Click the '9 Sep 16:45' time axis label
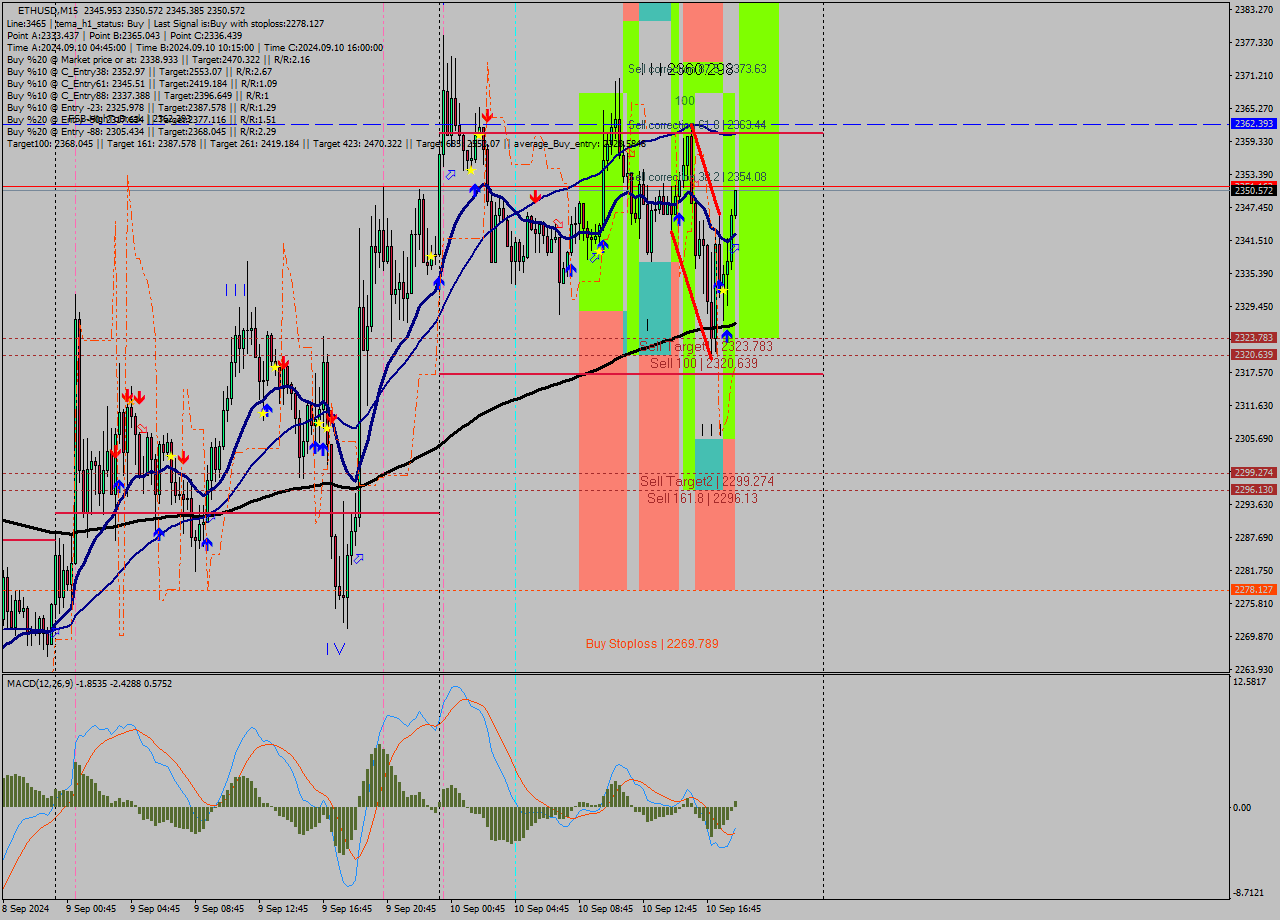The image size is (1280, 920). pyautogui.click(x=347, y=909)
